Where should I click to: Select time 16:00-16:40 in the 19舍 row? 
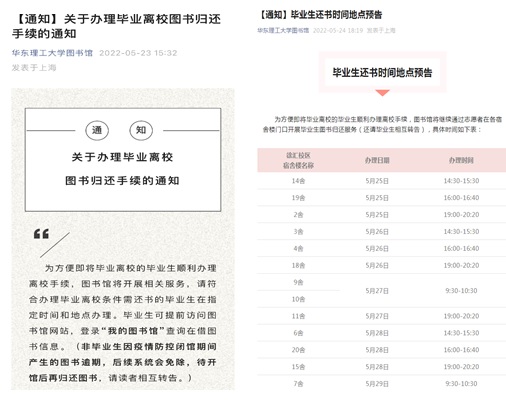[461, 198]
